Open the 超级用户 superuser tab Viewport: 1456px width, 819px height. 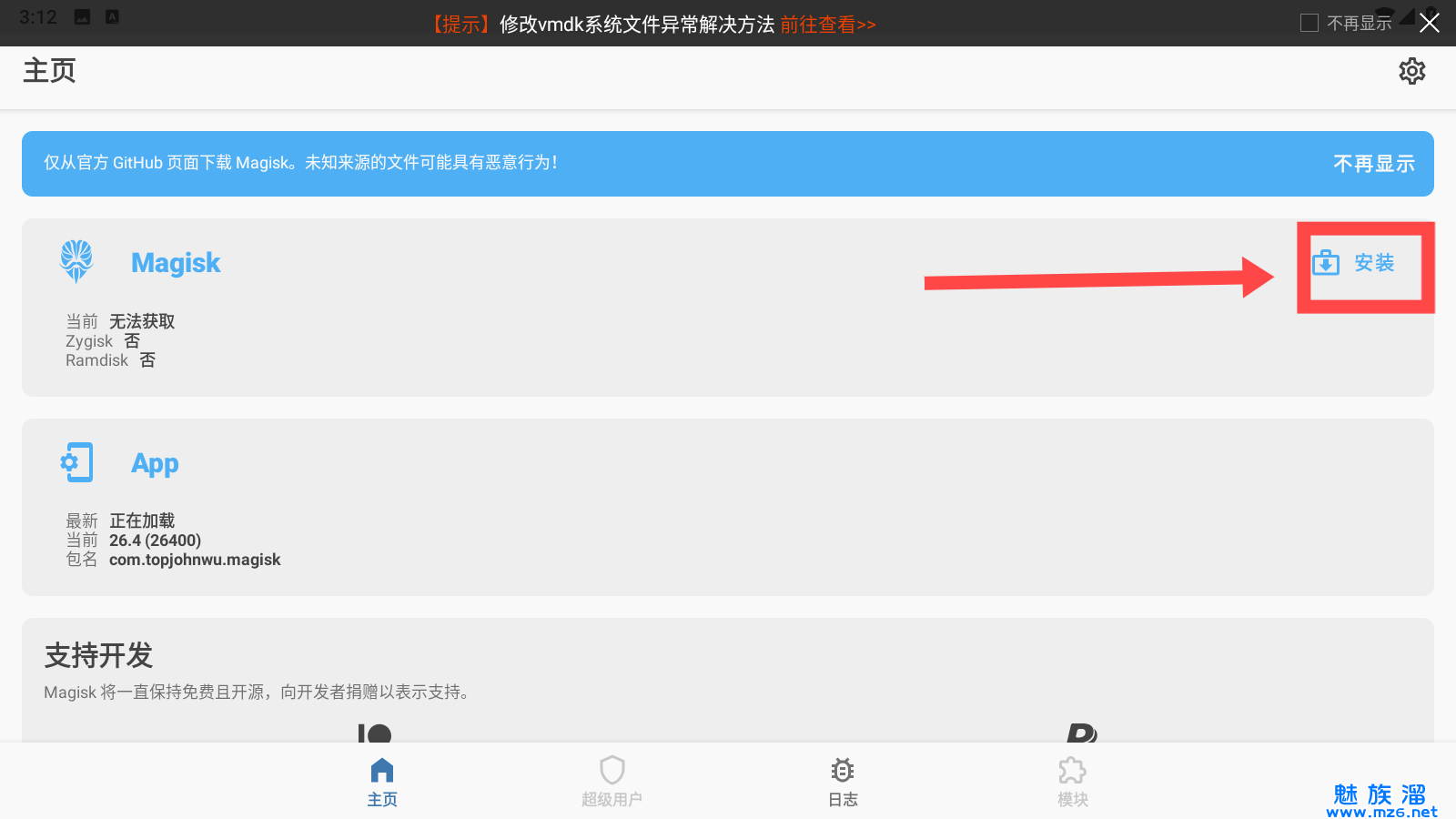pyautogui.click(x=612, y=782)
